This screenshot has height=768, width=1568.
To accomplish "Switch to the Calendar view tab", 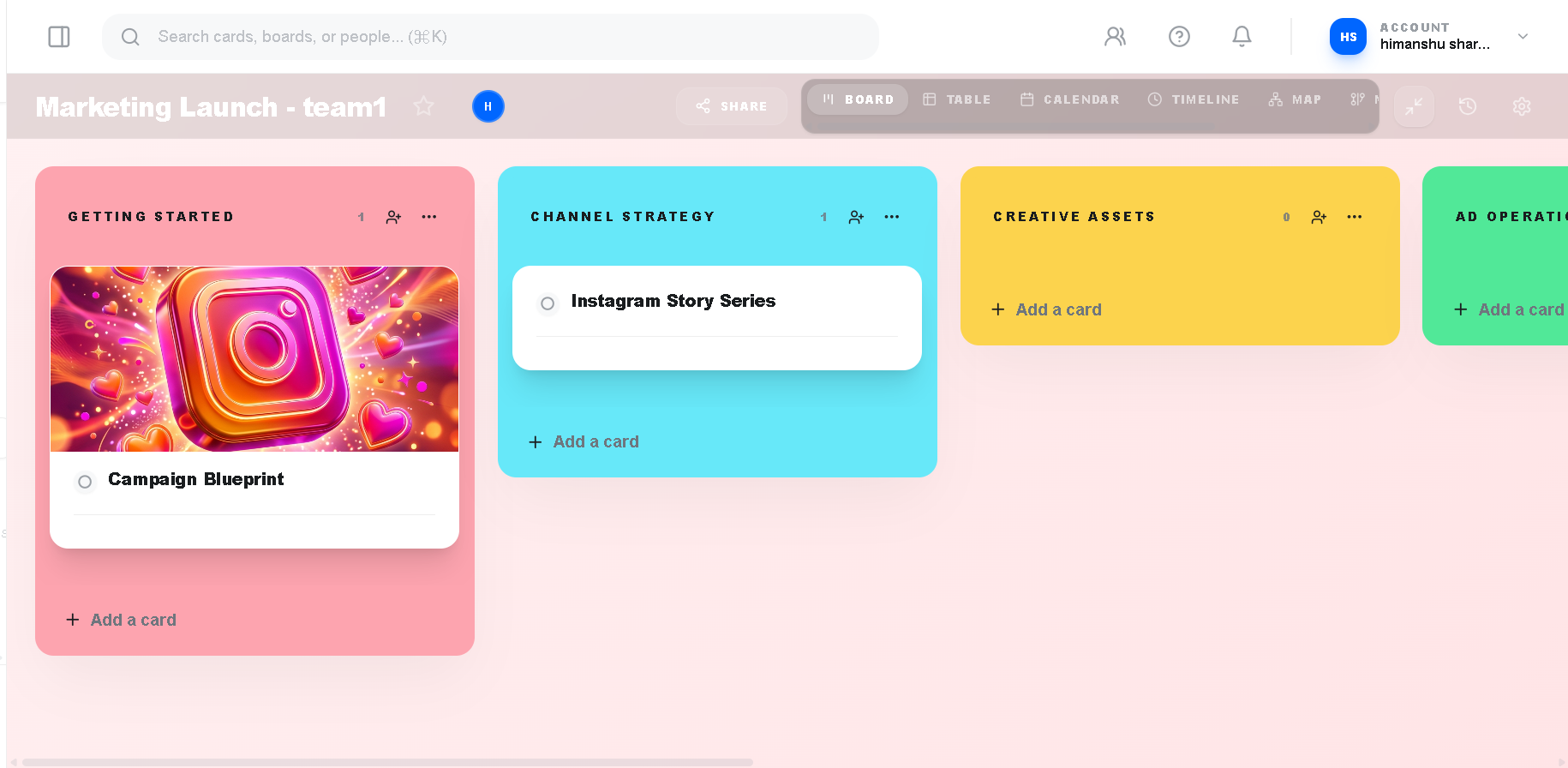I will click(x=1069, y=99).
